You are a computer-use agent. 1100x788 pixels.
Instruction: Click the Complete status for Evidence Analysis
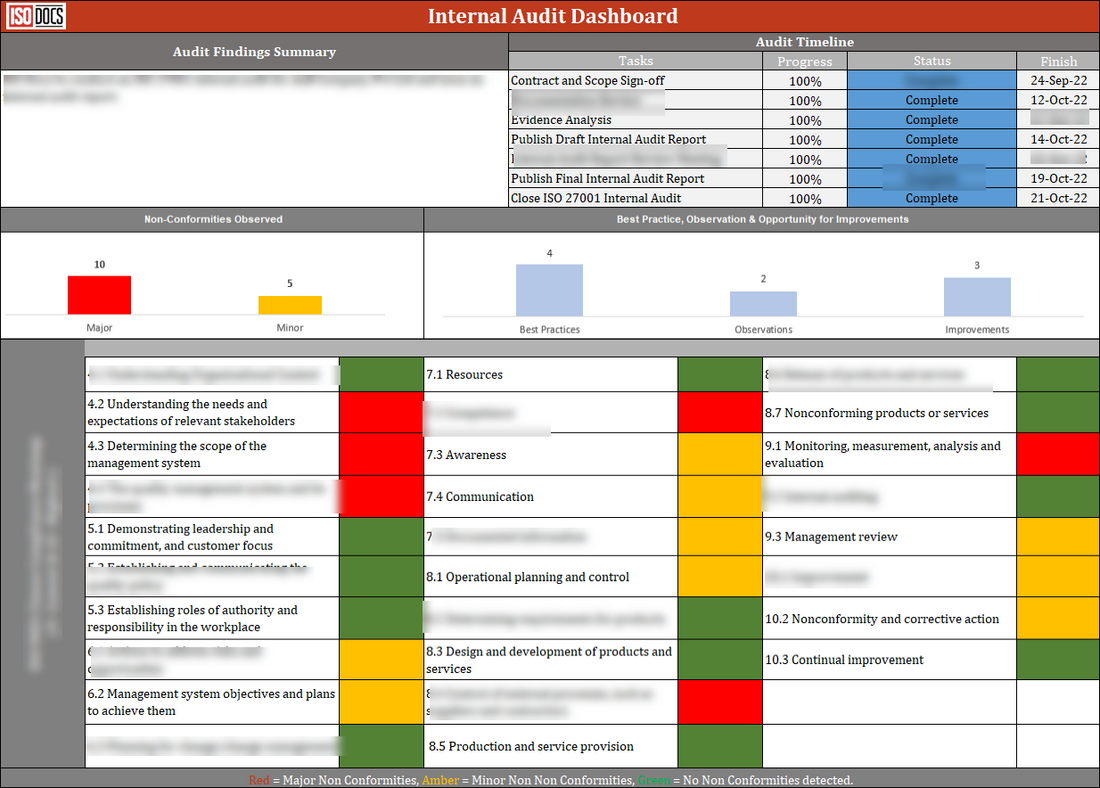tap(931, 119)
